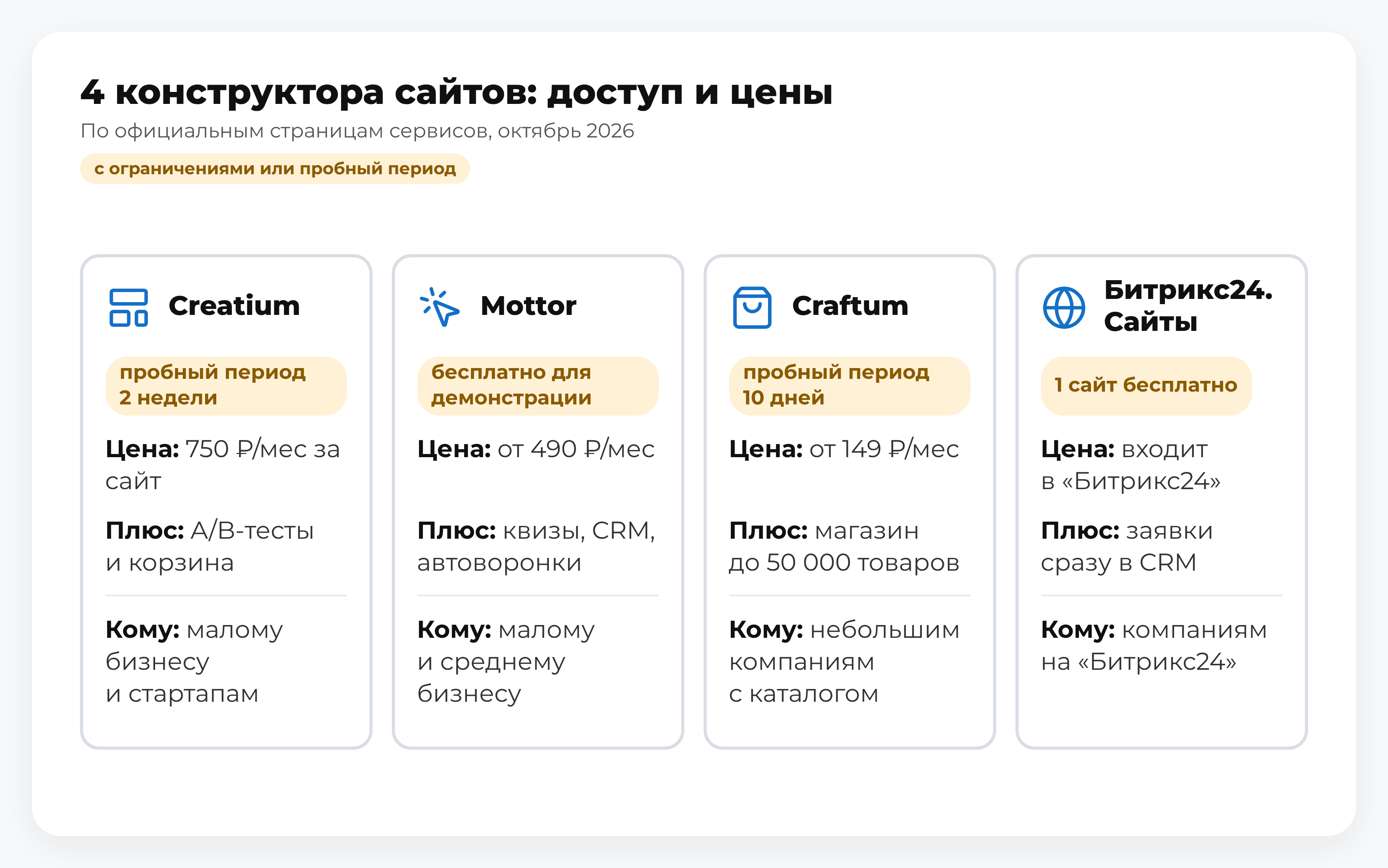
Task: Select the Mottor card title
Action: [x=528, y=306]
